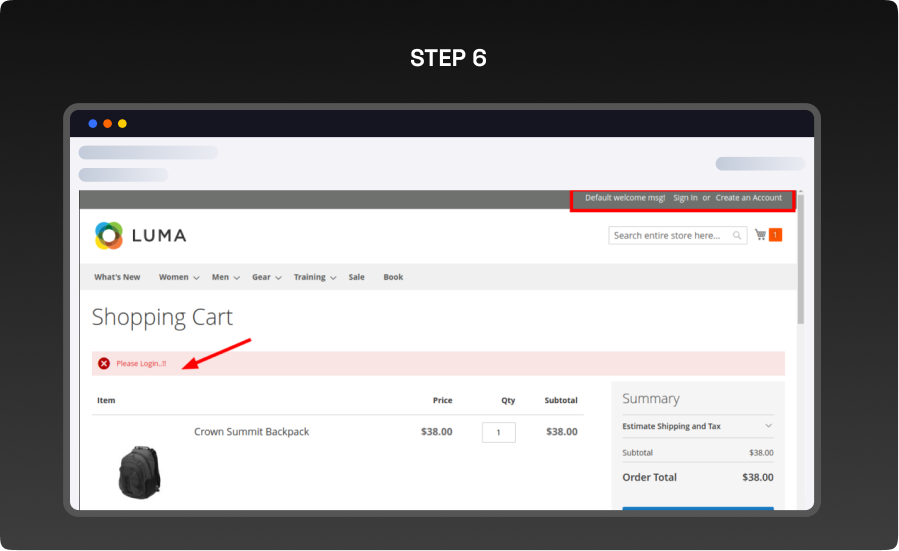Click the search entire store field

pos(668,236)
